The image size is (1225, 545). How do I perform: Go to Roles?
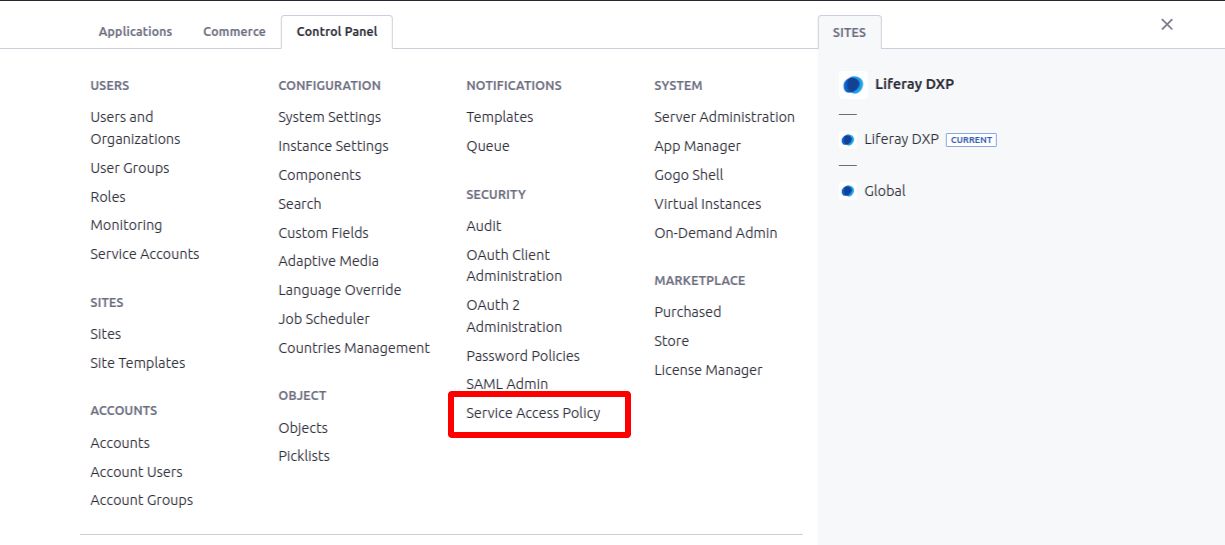[x=108, y=197]
